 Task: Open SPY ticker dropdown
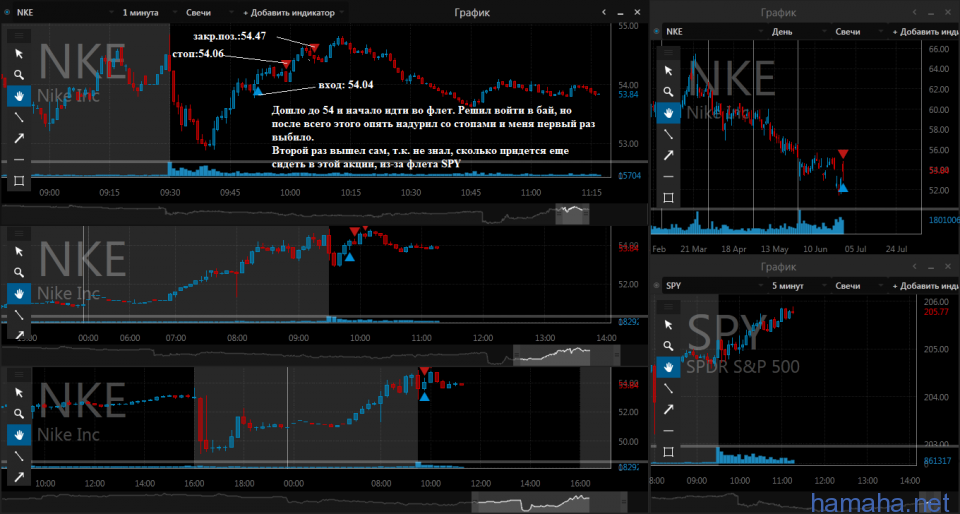713,286
